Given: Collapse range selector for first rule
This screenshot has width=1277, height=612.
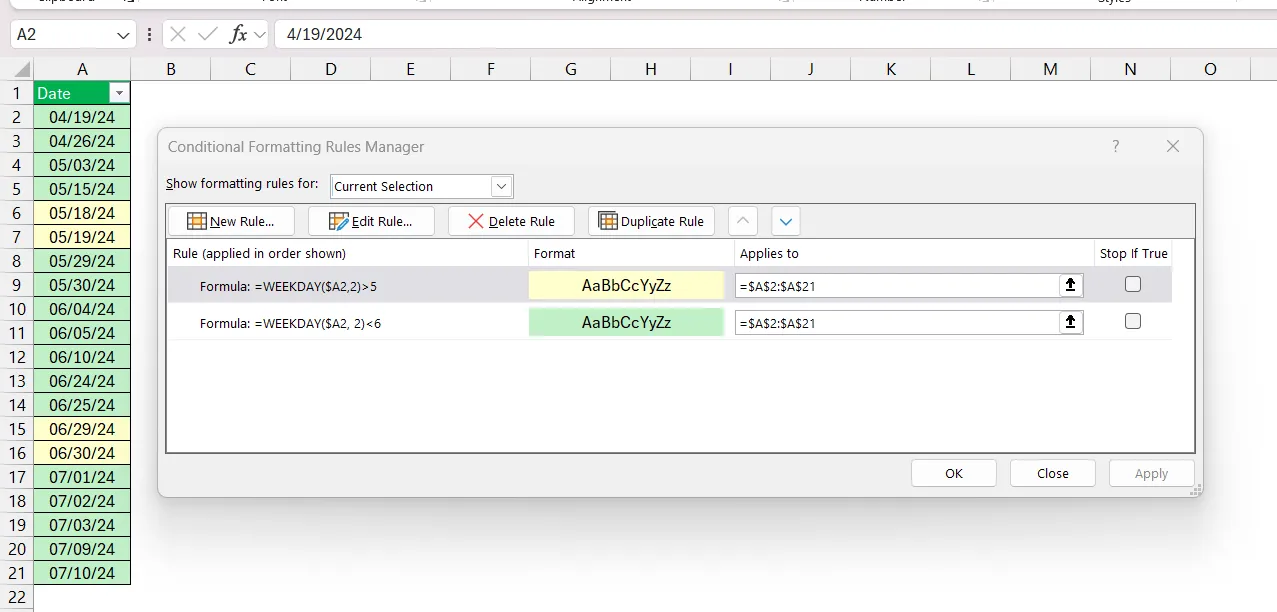Looking at the screenshot, I should coord(1070,285).
